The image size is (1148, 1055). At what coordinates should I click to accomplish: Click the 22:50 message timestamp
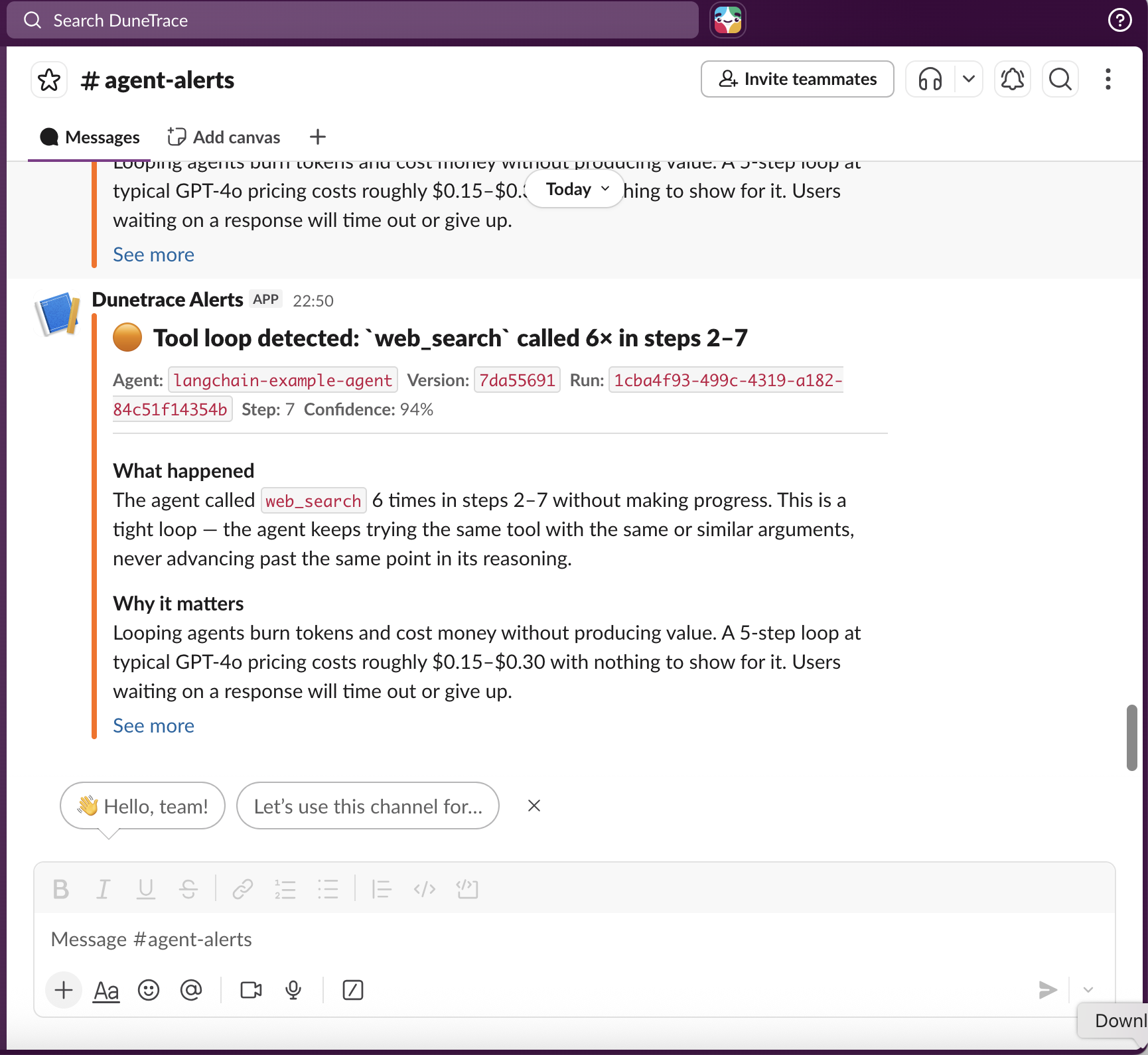[313, 301]
